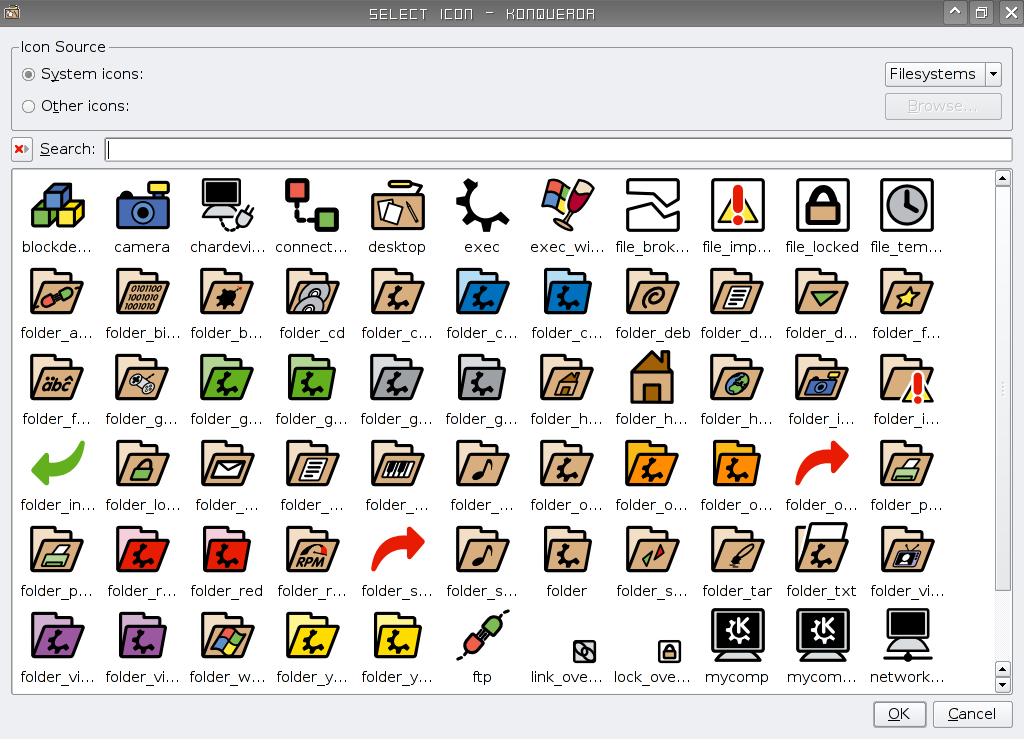
Task: Shade the window with the up-arrow button
Action: (x=955, y=12)
